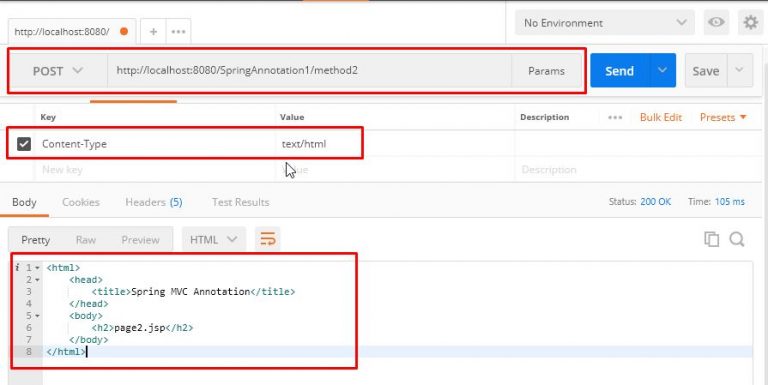Toggle line wrap icon in response body
Image resolution: width=768 pixels, height=385 pixels.
[267, 240]
